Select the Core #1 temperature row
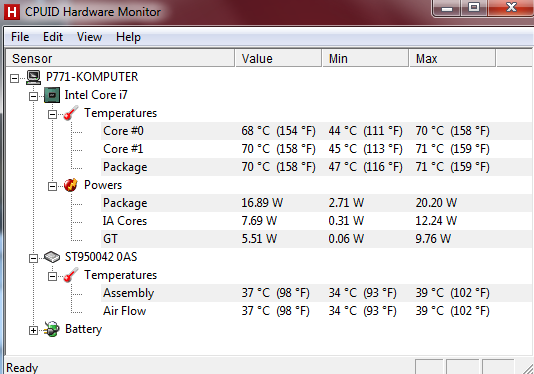 [x=316, y=149]
